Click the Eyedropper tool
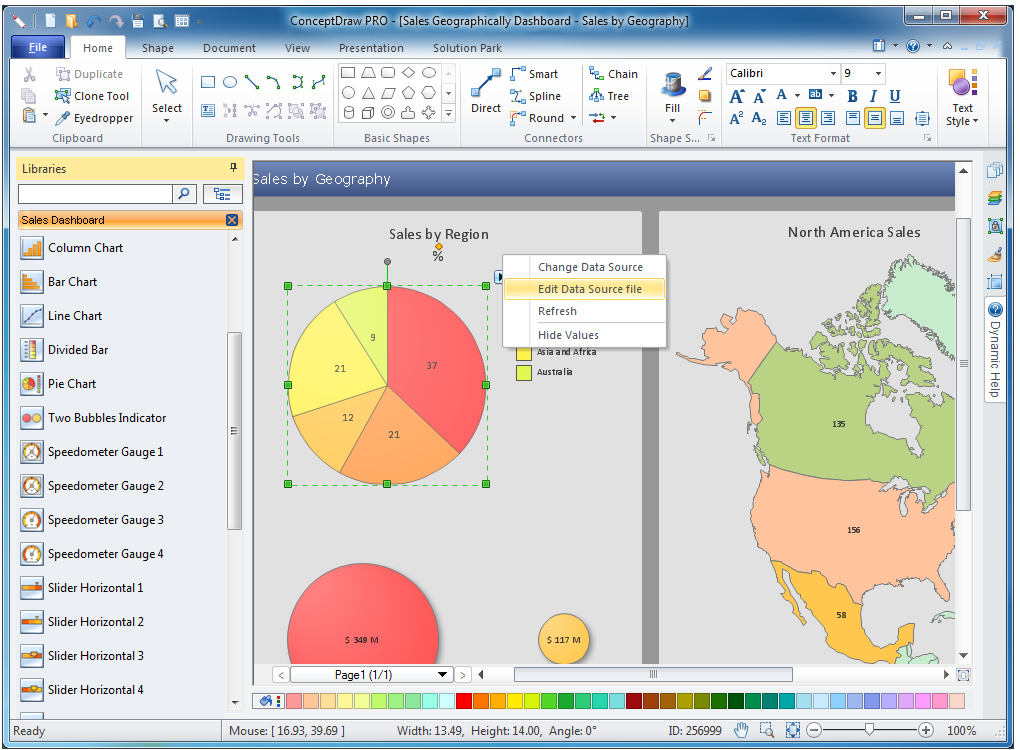 point(93,118)
